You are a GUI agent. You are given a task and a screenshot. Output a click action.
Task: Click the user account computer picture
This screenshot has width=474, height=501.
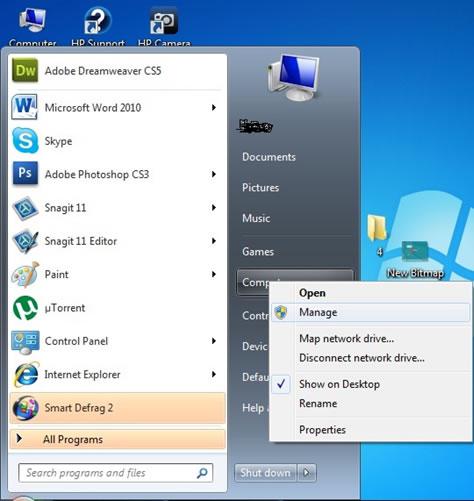pyautogui.click(x=294, y=77)
